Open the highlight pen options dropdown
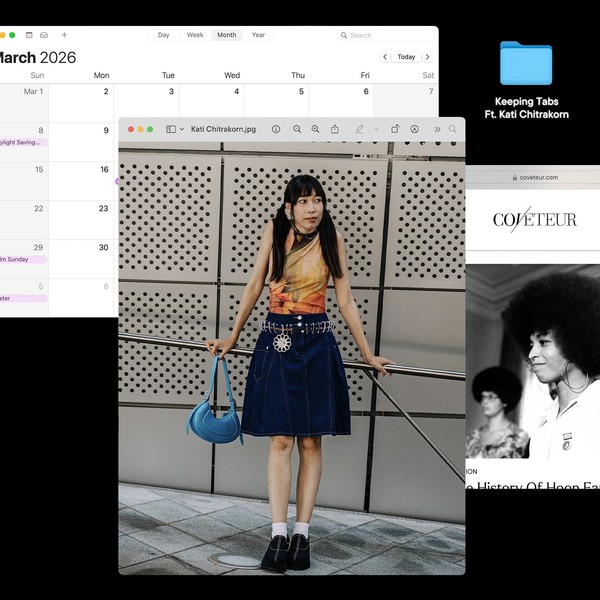The width and height of the screenshot is (600, 600). point(377,129)
